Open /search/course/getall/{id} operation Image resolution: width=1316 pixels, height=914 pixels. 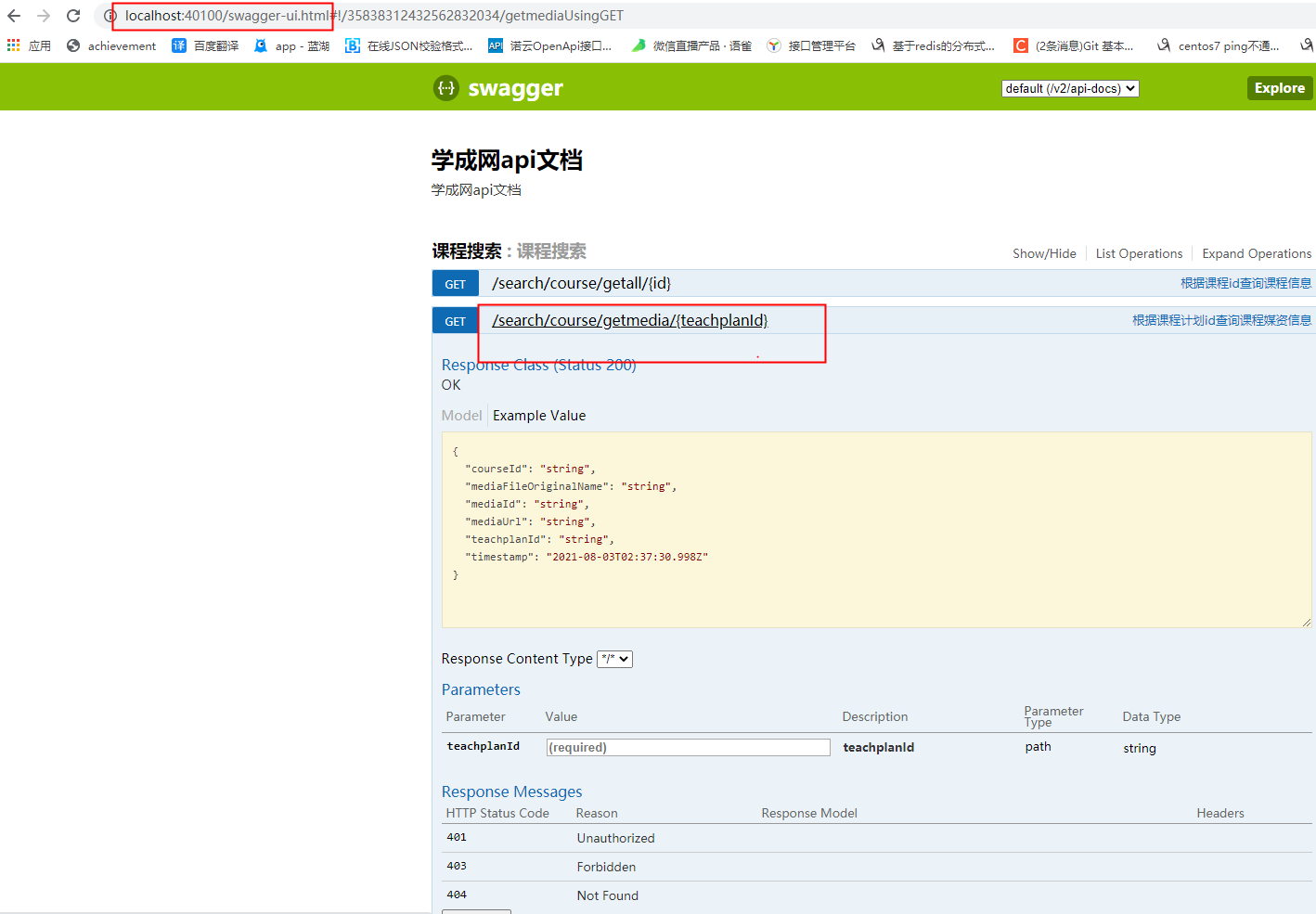(581, 283)
